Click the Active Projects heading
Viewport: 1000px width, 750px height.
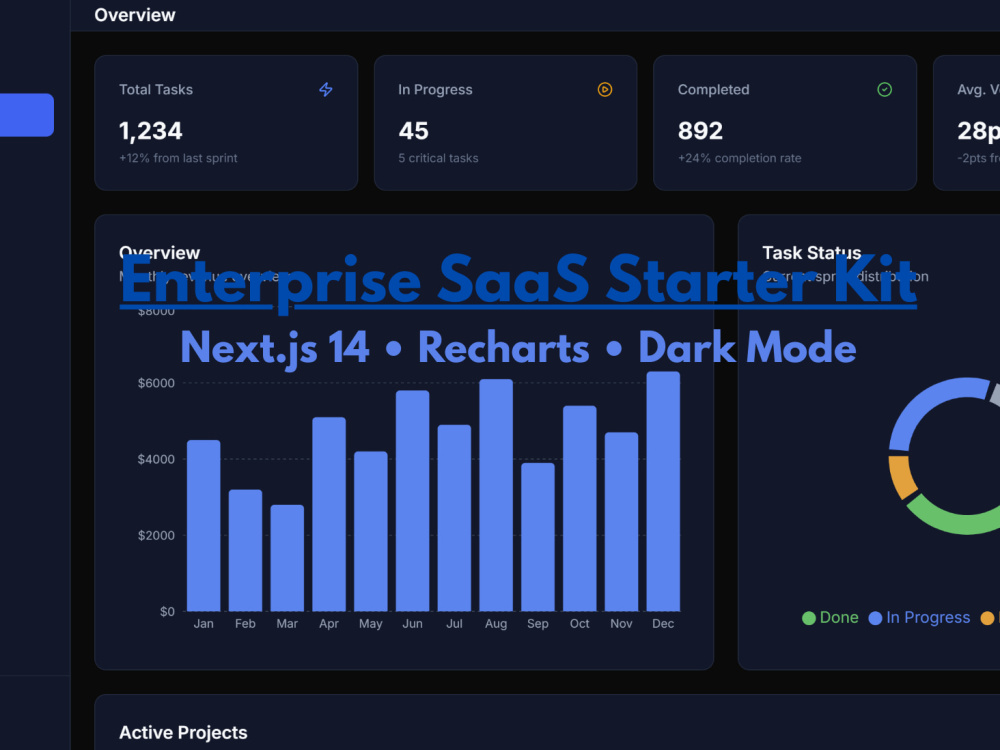pos(183,732)
